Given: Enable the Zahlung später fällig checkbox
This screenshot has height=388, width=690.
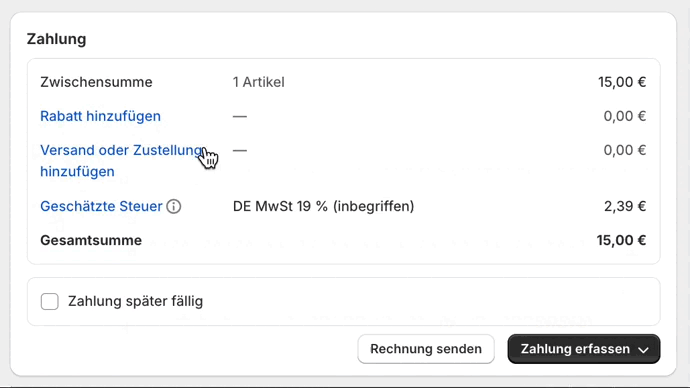Looking at the screenshot, I should coord(50,302).
